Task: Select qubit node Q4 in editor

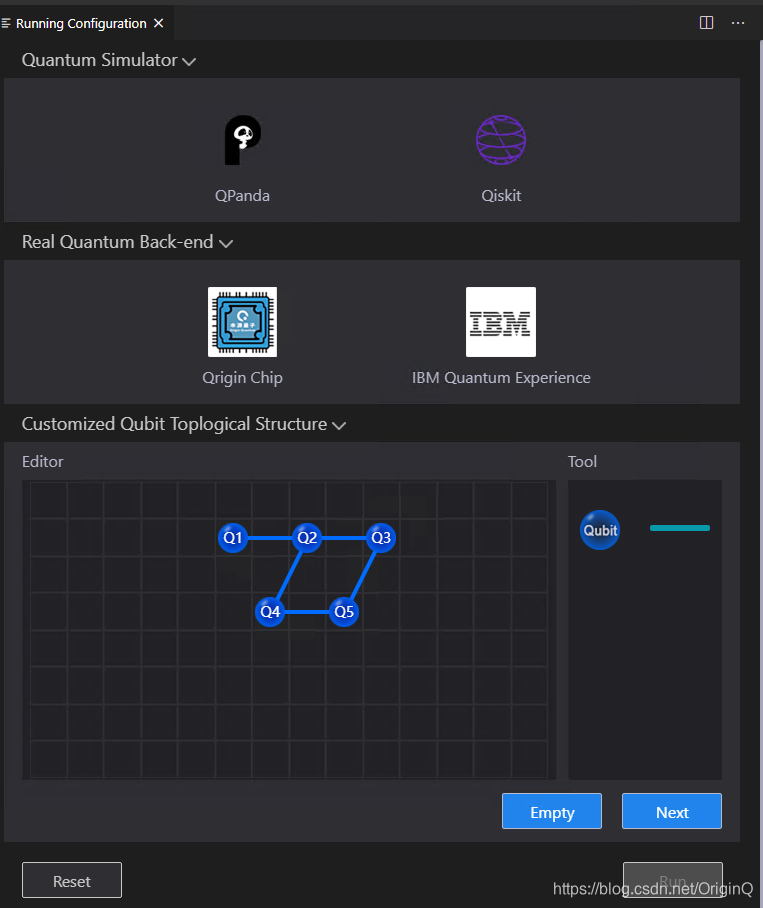Action: click(270, 612)
